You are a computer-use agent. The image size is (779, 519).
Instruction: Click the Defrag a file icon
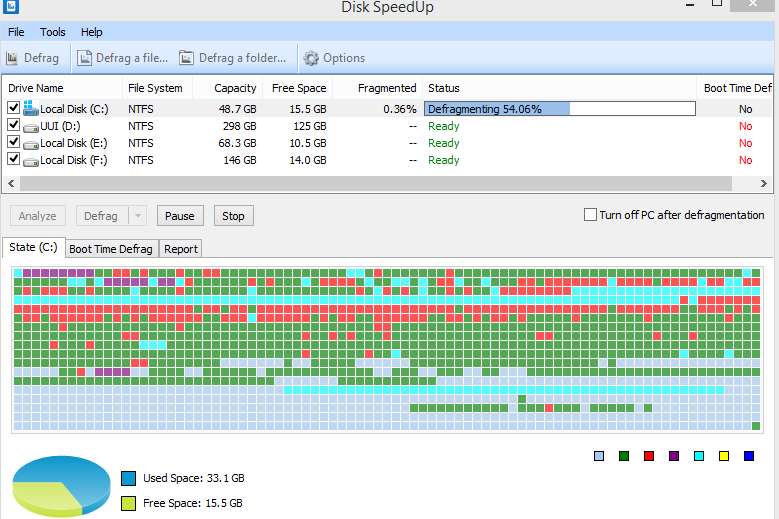coord(84,58)
